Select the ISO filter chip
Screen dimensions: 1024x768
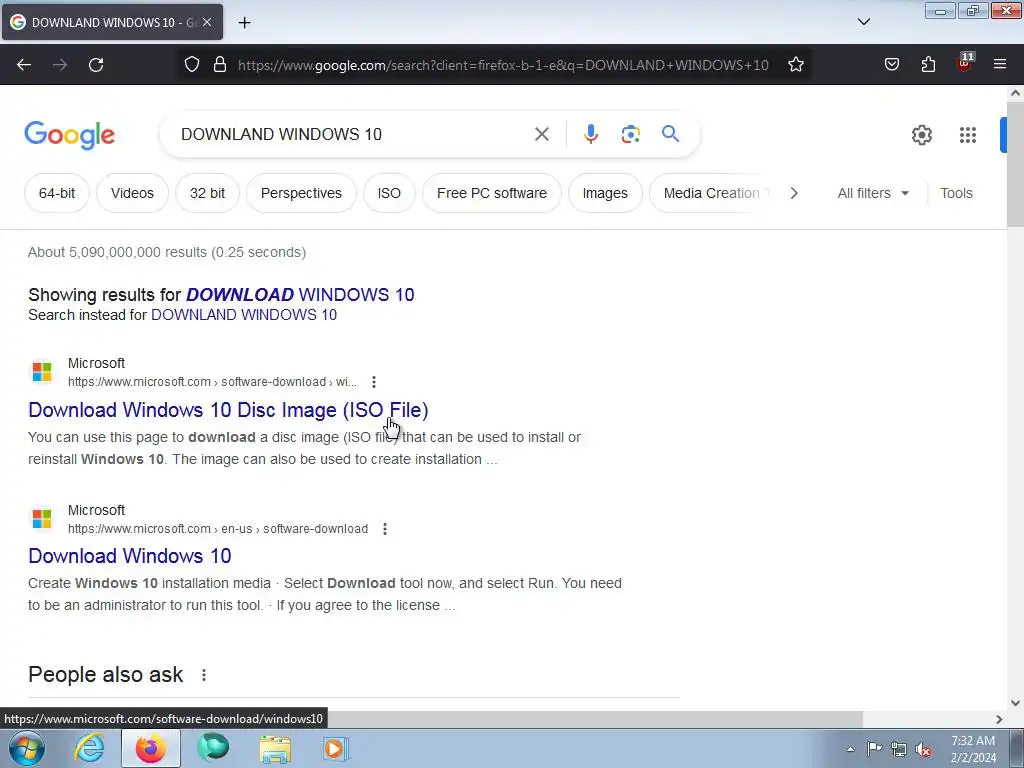coord(389,193)
